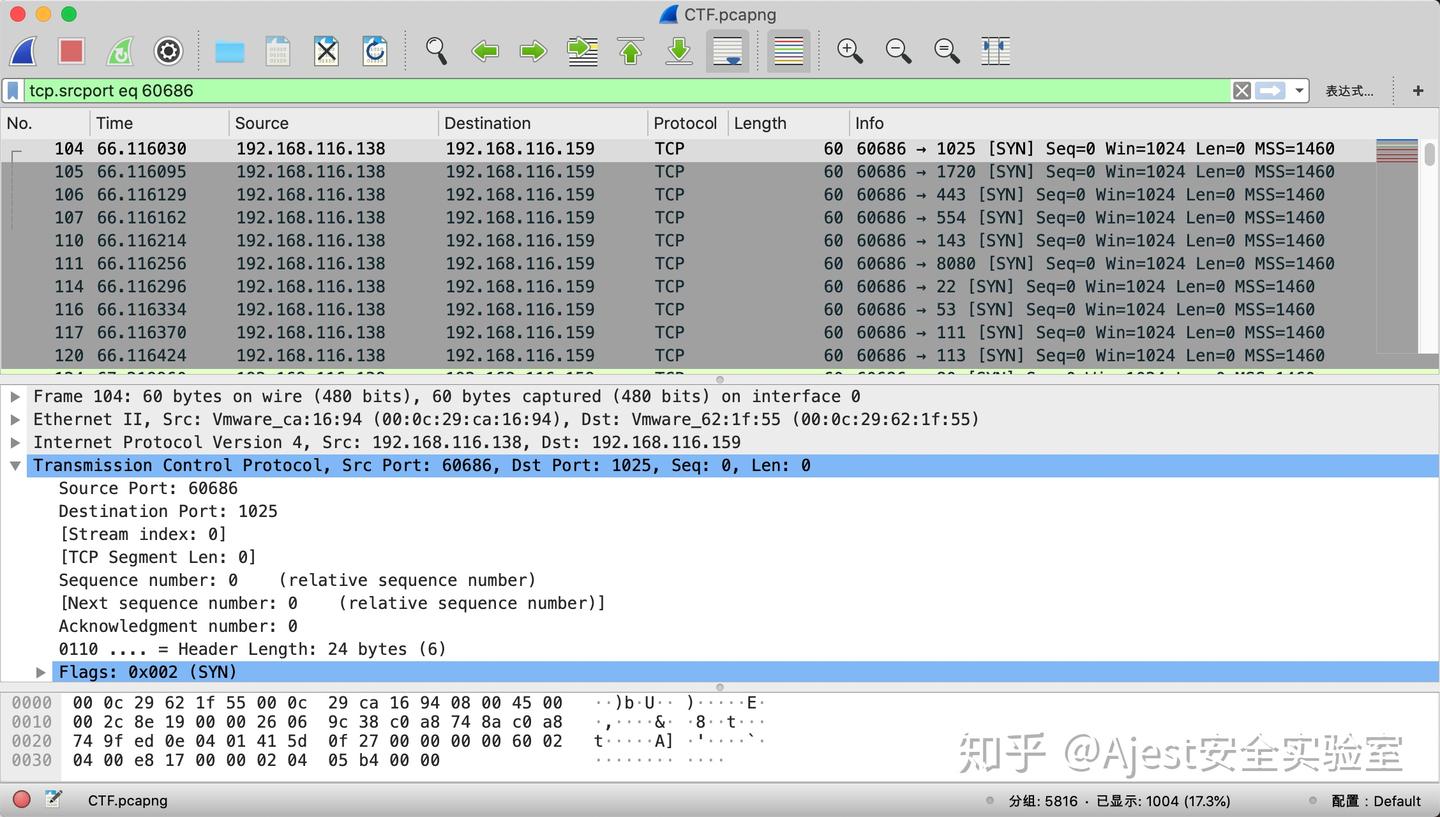The width and height of the screenshot is (1440, 817).
Task: Collapse the Transmission Control Protocol section
Action: tap(15, 465)
